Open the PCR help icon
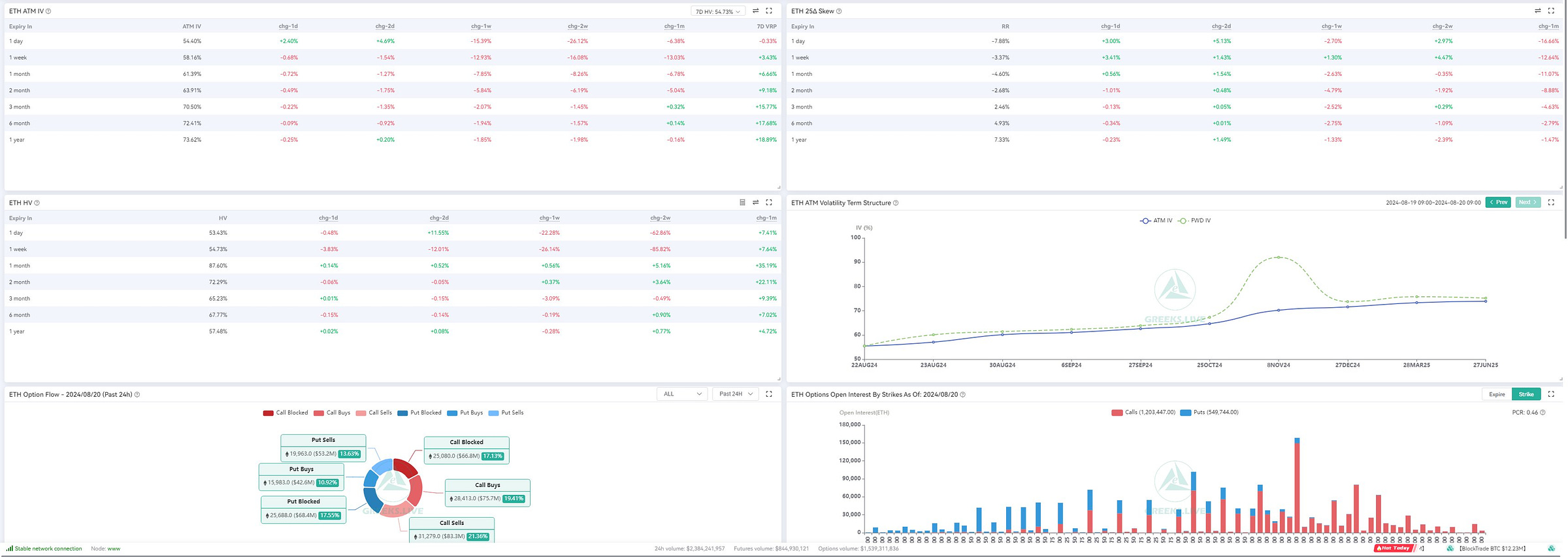Viewport: 1568px width, 557px height. [x=1543, y=413]
